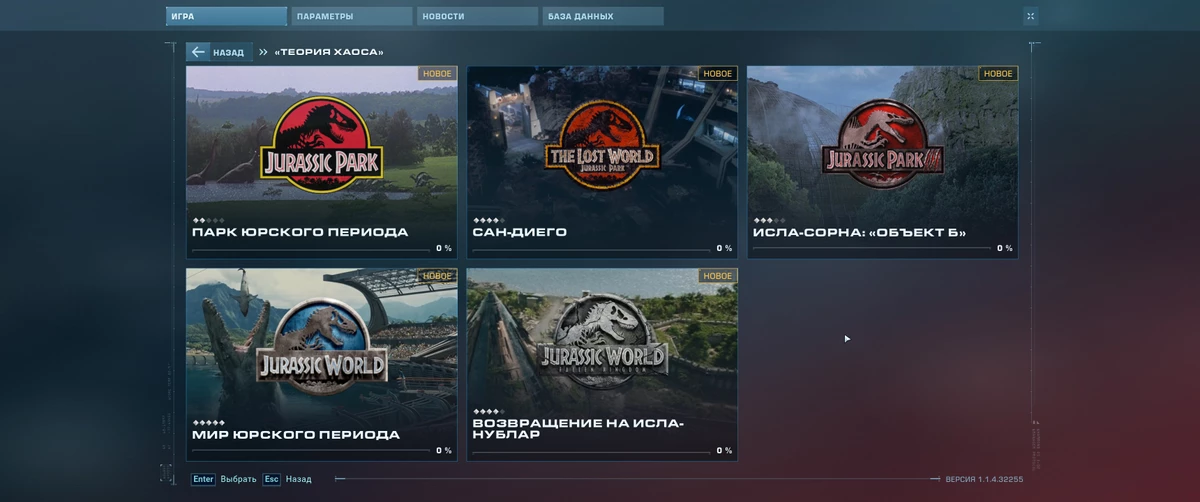
Task: Click the ПАРК ЮРСКОГО ПЕРИОДА title
Action: point(300,232)
